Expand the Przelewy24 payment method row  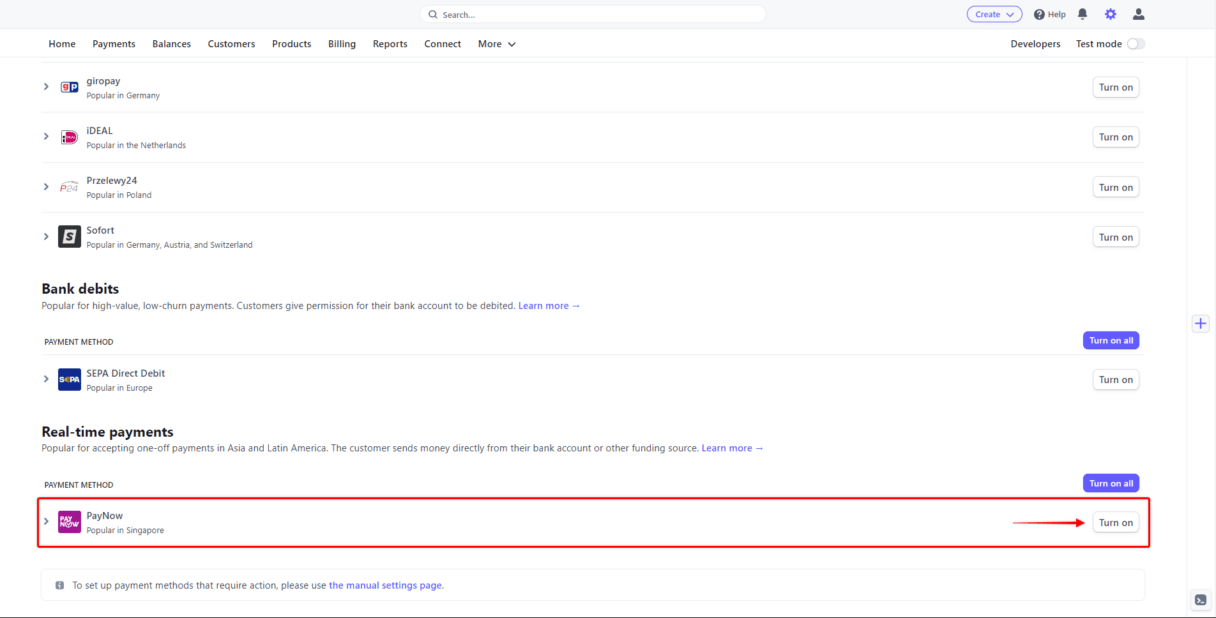46,187
